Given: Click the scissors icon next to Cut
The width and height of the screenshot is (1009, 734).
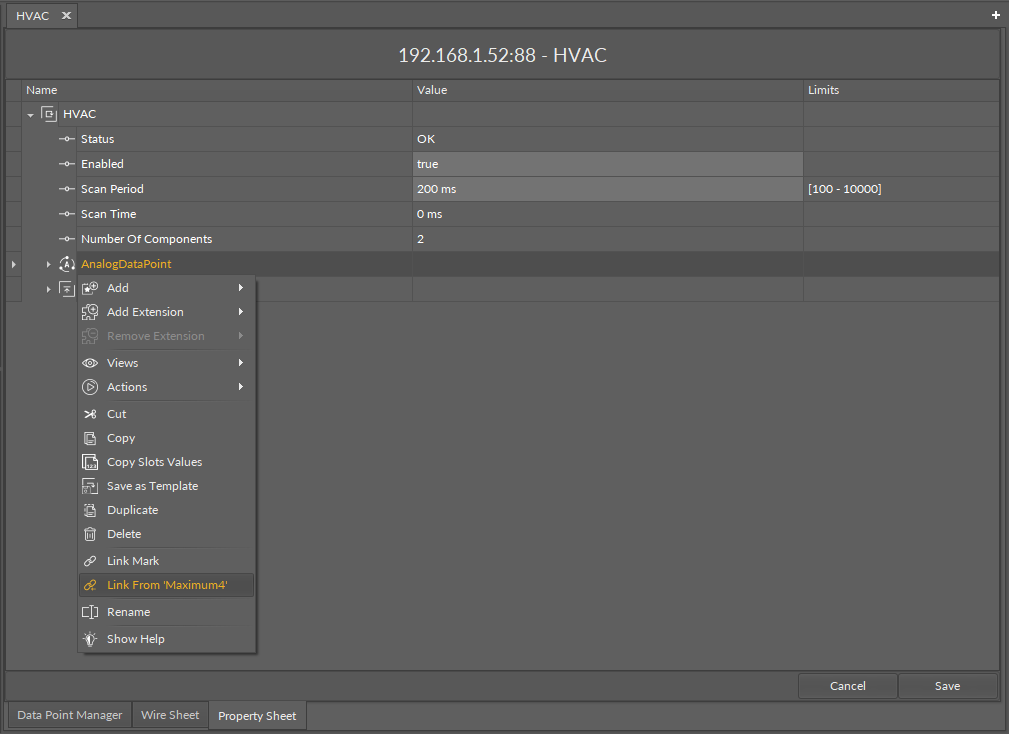Looking at the screenshot, I should (90, 414).
